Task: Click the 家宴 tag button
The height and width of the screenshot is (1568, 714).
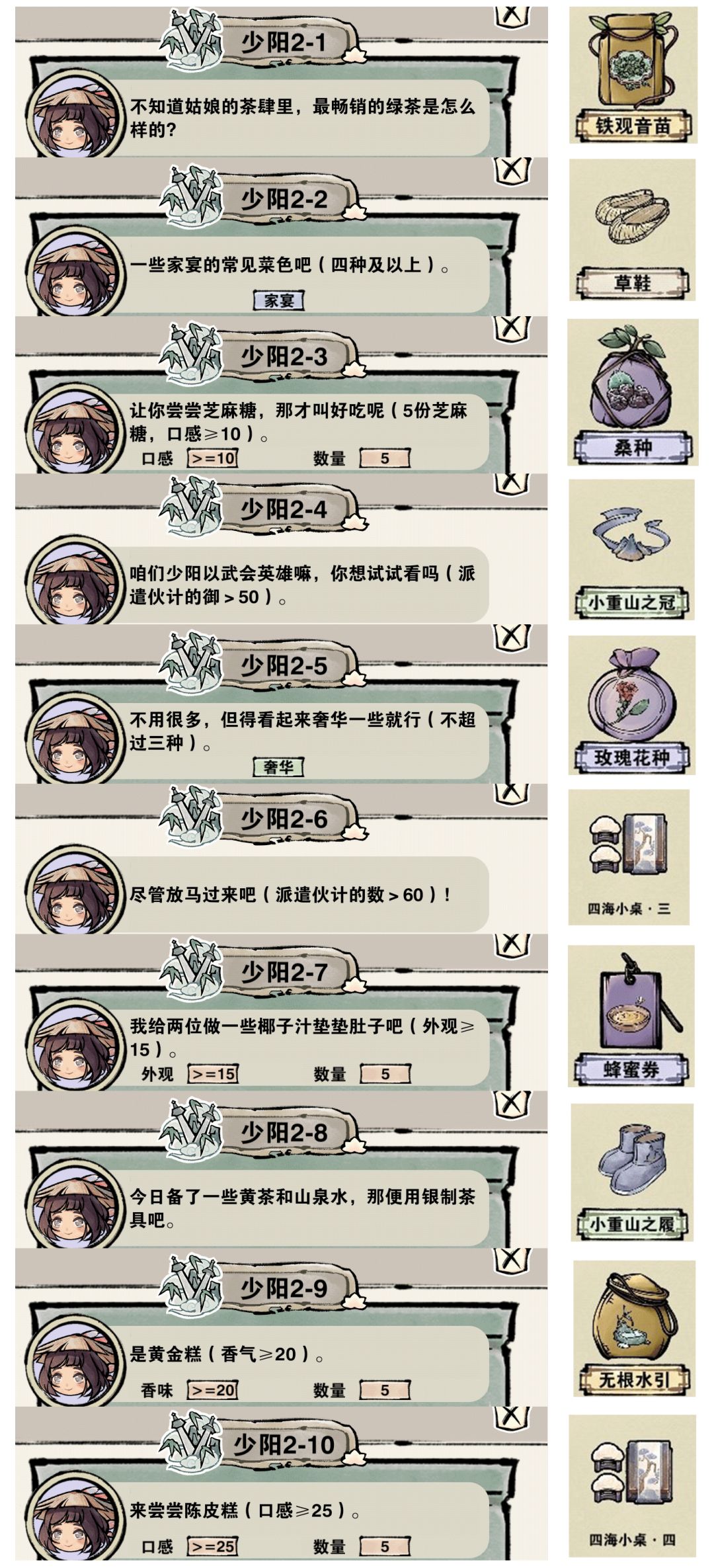Action: pos(279,300)
